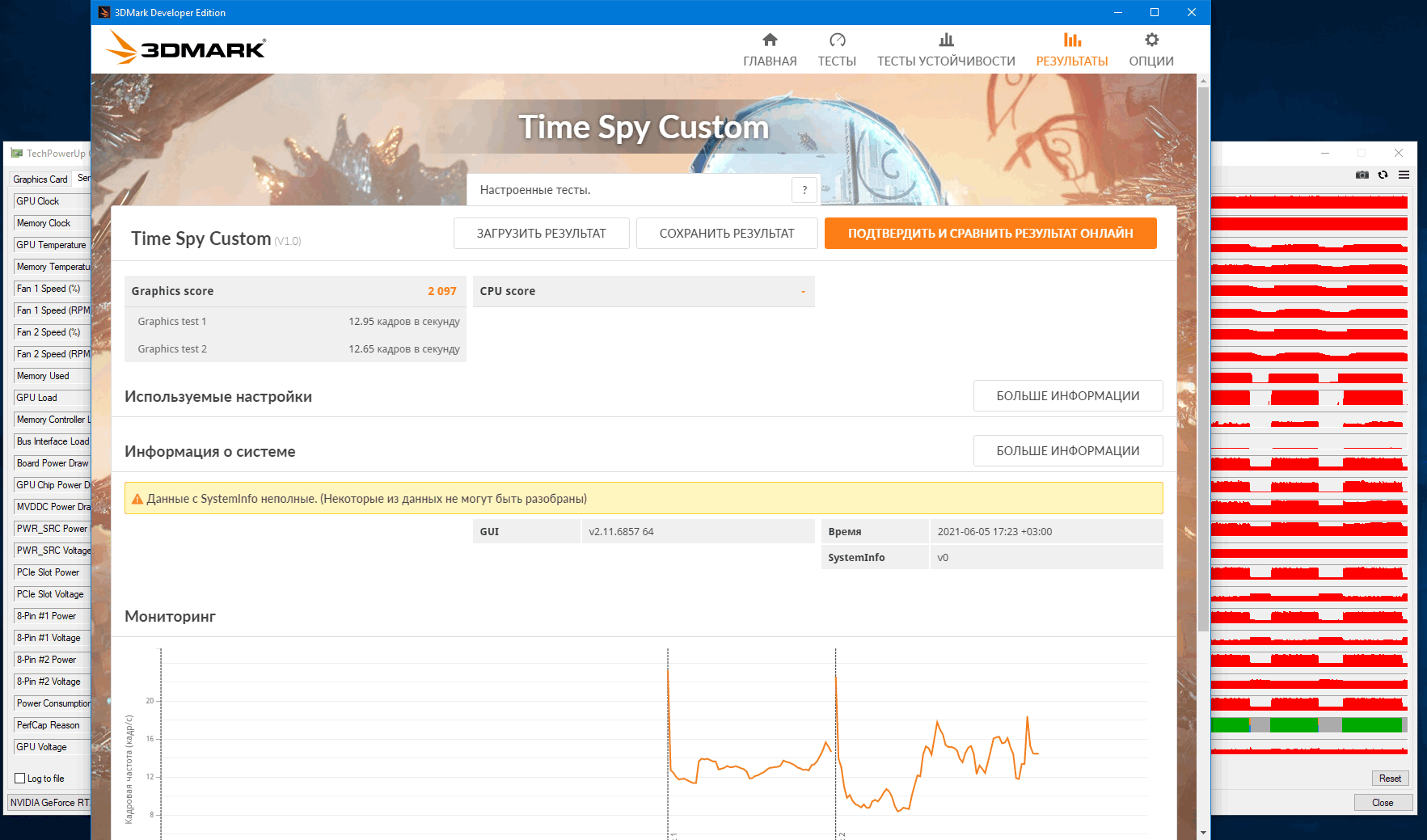The image size is (1427, 840).
Task: Click the Настроенные тесты description text
Action: (535, 190)
